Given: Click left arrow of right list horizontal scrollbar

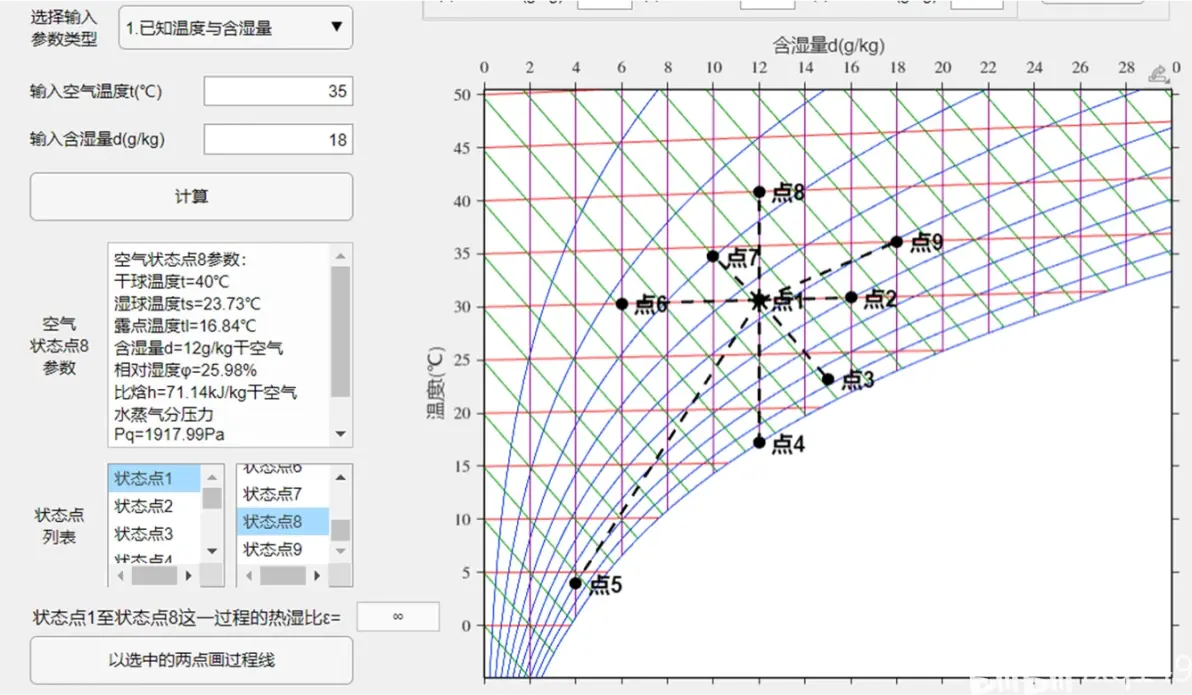Looking at the screenshot, I should (x=249, y=576).
